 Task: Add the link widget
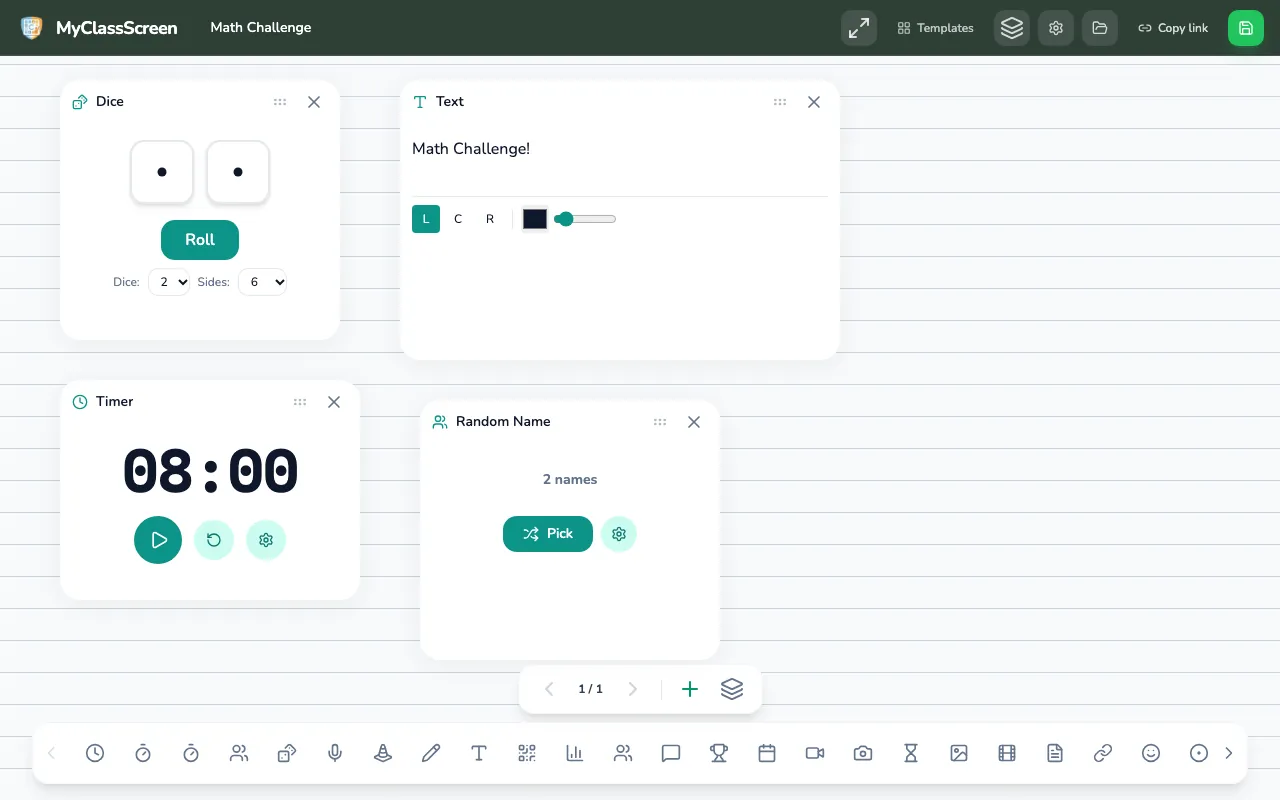tap(1103, 753)
